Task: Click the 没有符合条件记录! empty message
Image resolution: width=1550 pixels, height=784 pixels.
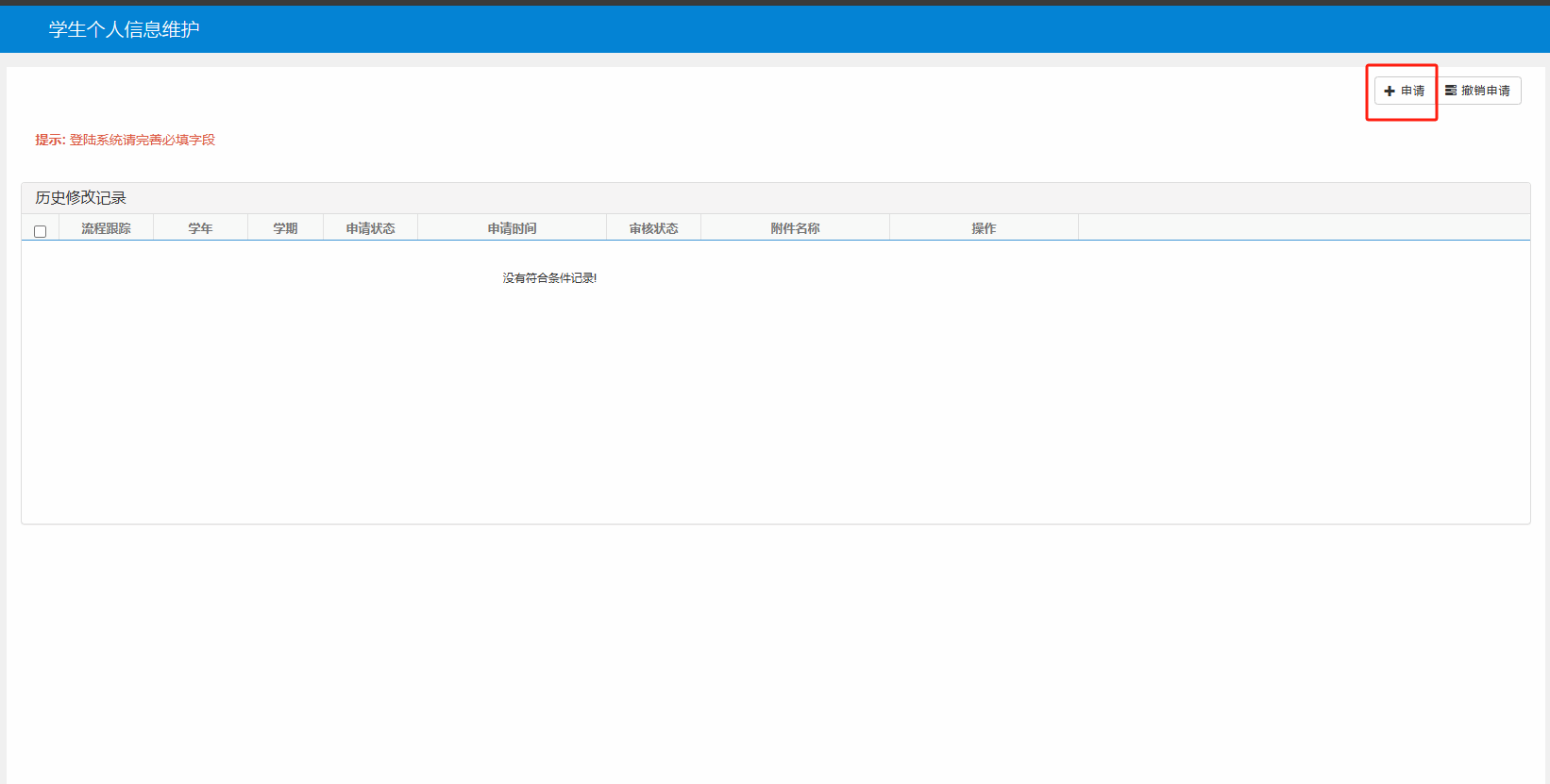Action: pos(549,278)
